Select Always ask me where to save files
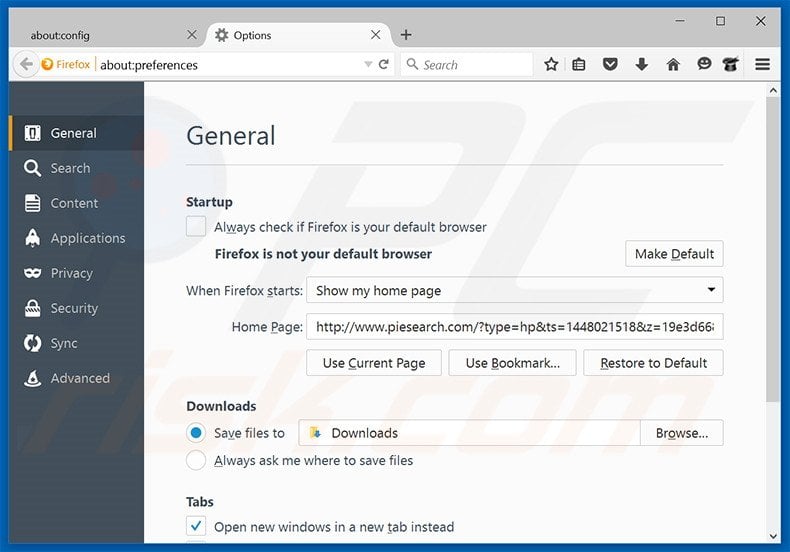 (x=196, y=461)
